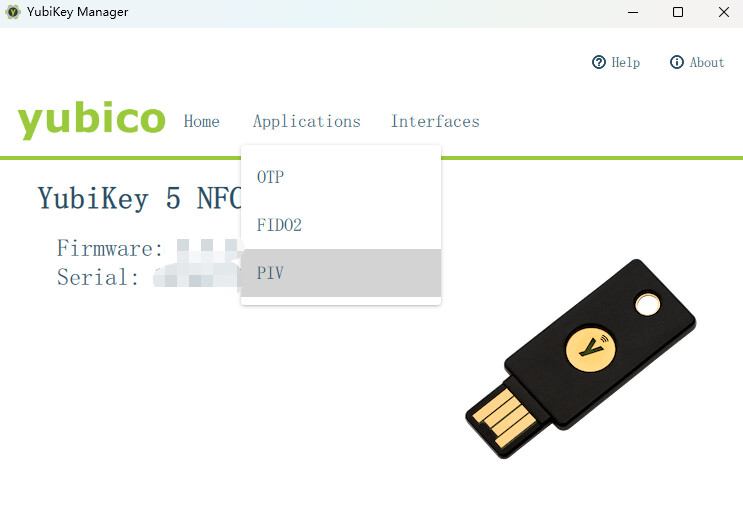Click the USB connector of the YubiKey image
The image size is (743, 513).
pyautogui.click(x=503, y=418)
